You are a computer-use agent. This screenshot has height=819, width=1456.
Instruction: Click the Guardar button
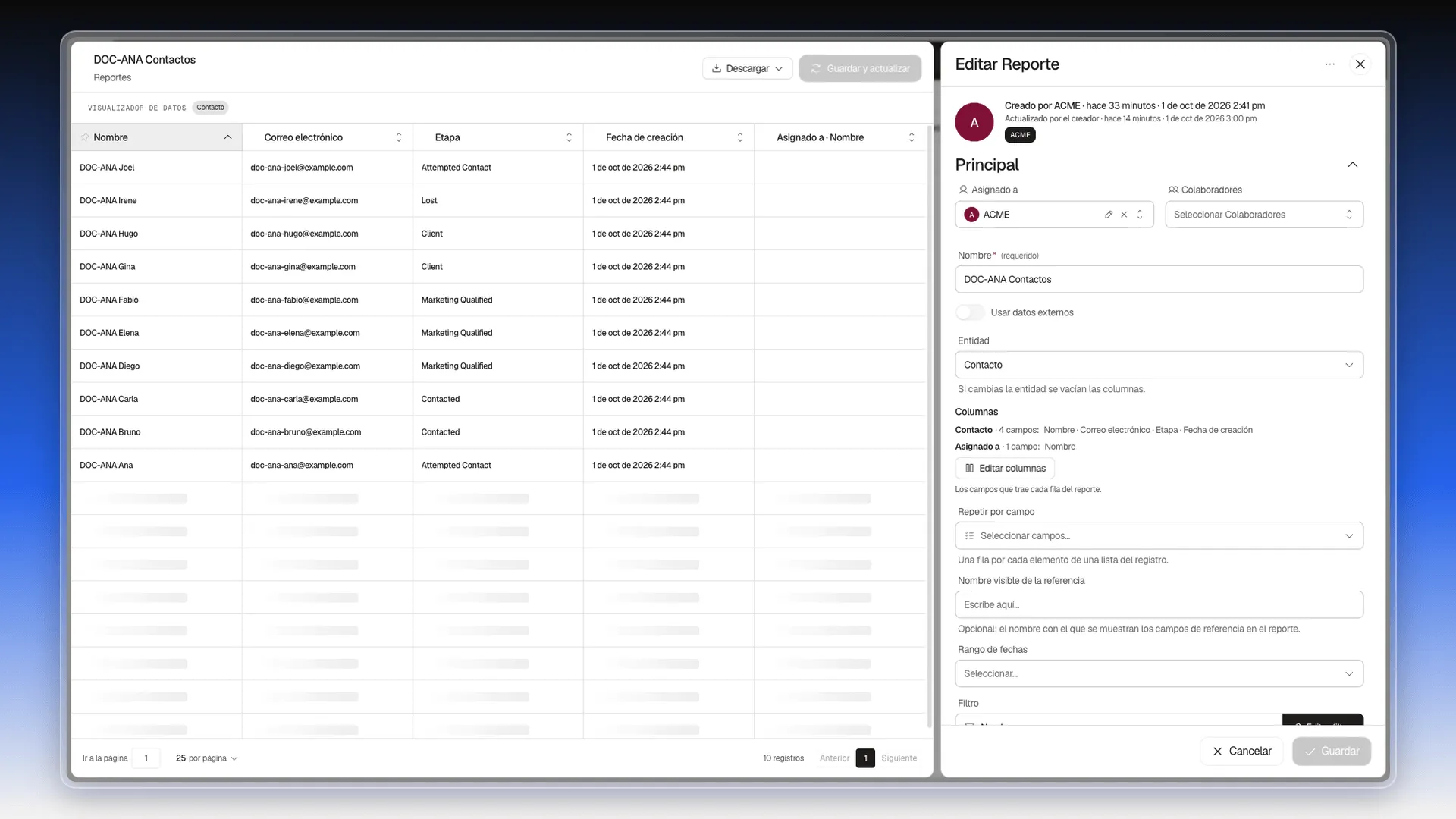(1332, 751)
